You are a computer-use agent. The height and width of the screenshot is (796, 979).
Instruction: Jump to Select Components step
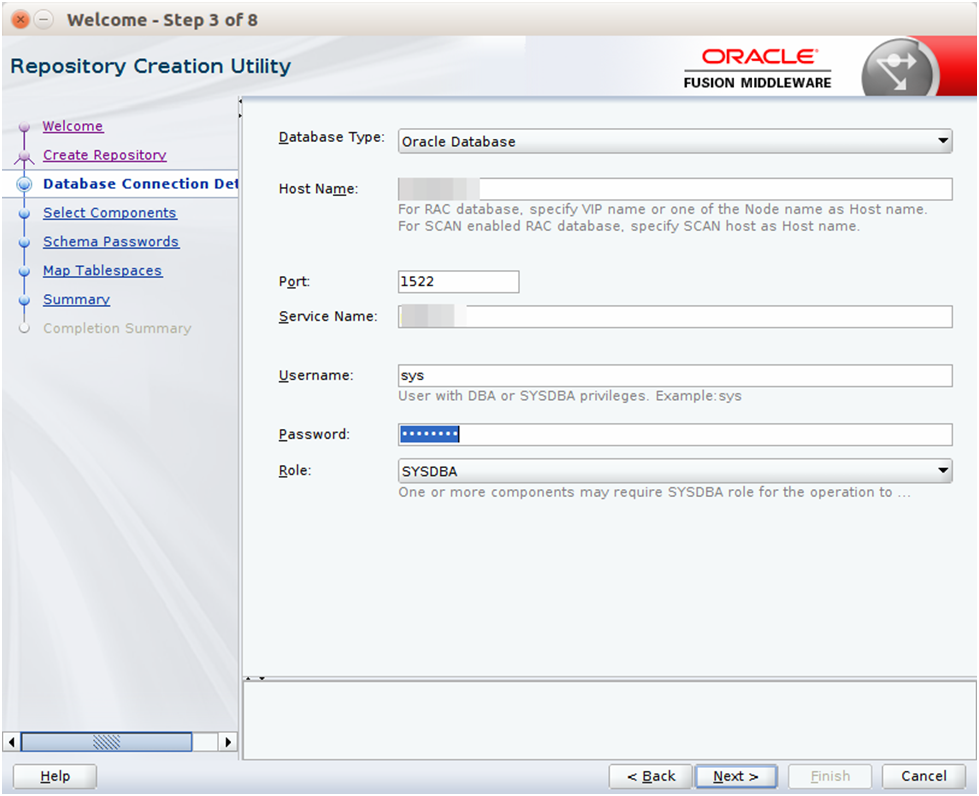click(110, 212)
